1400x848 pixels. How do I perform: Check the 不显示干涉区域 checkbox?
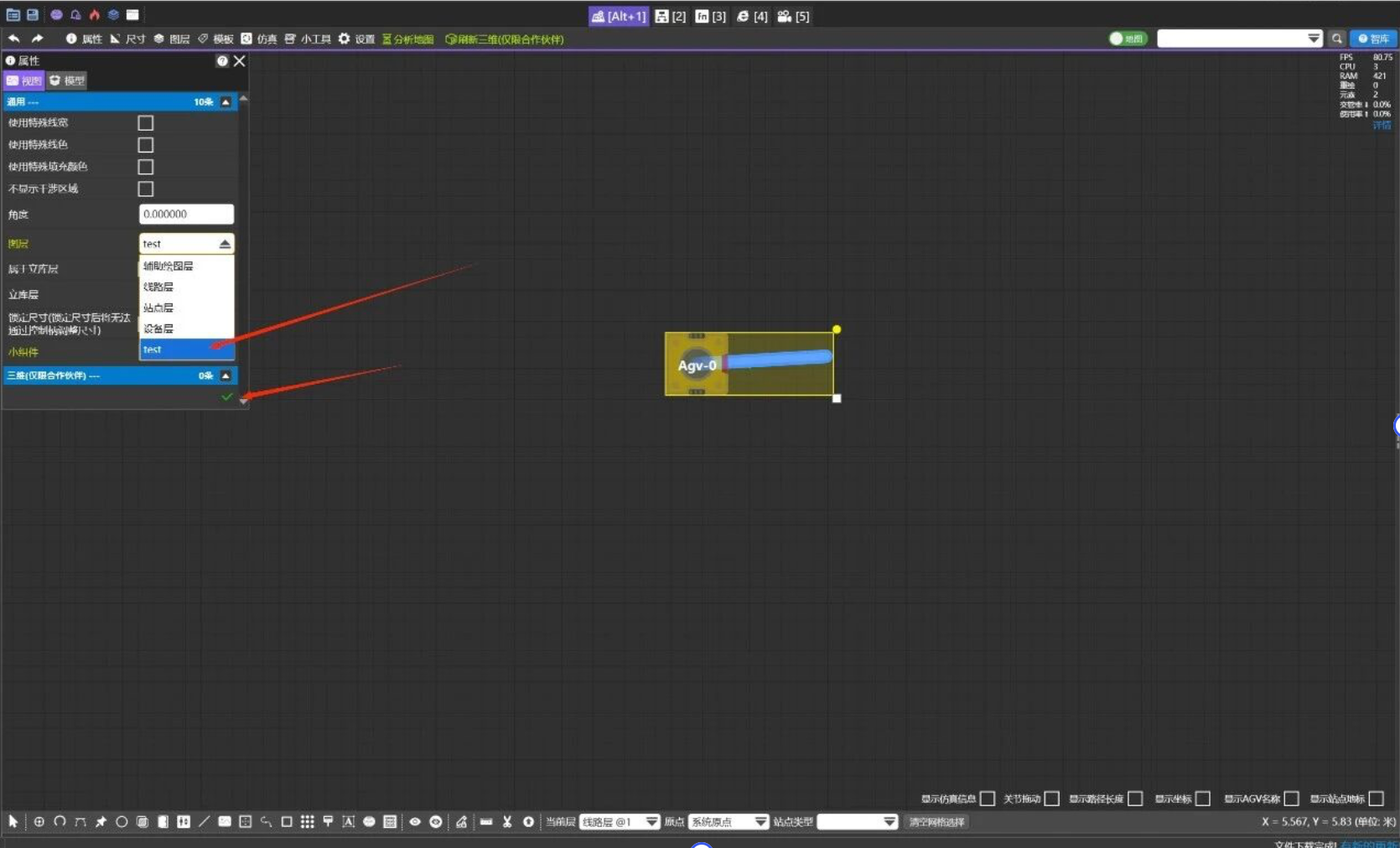coord(146,189)
